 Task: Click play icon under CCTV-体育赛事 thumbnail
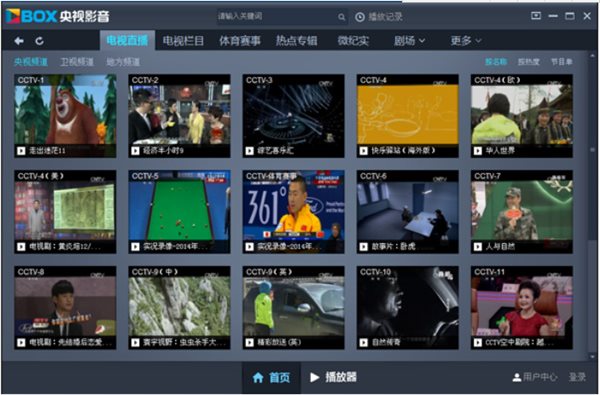coord(249,247)
